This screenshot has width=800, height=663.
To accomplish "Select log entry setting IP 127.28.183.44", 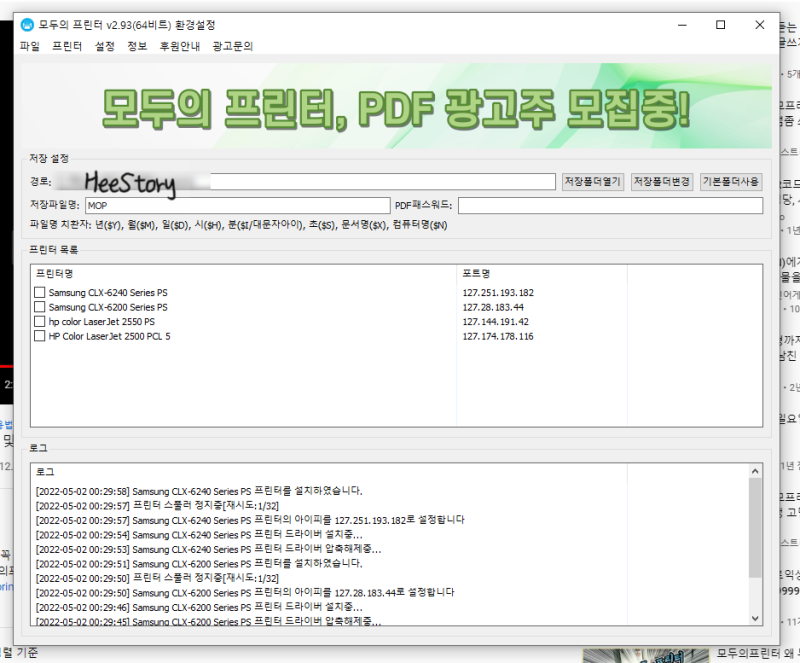I will point(245,593).
